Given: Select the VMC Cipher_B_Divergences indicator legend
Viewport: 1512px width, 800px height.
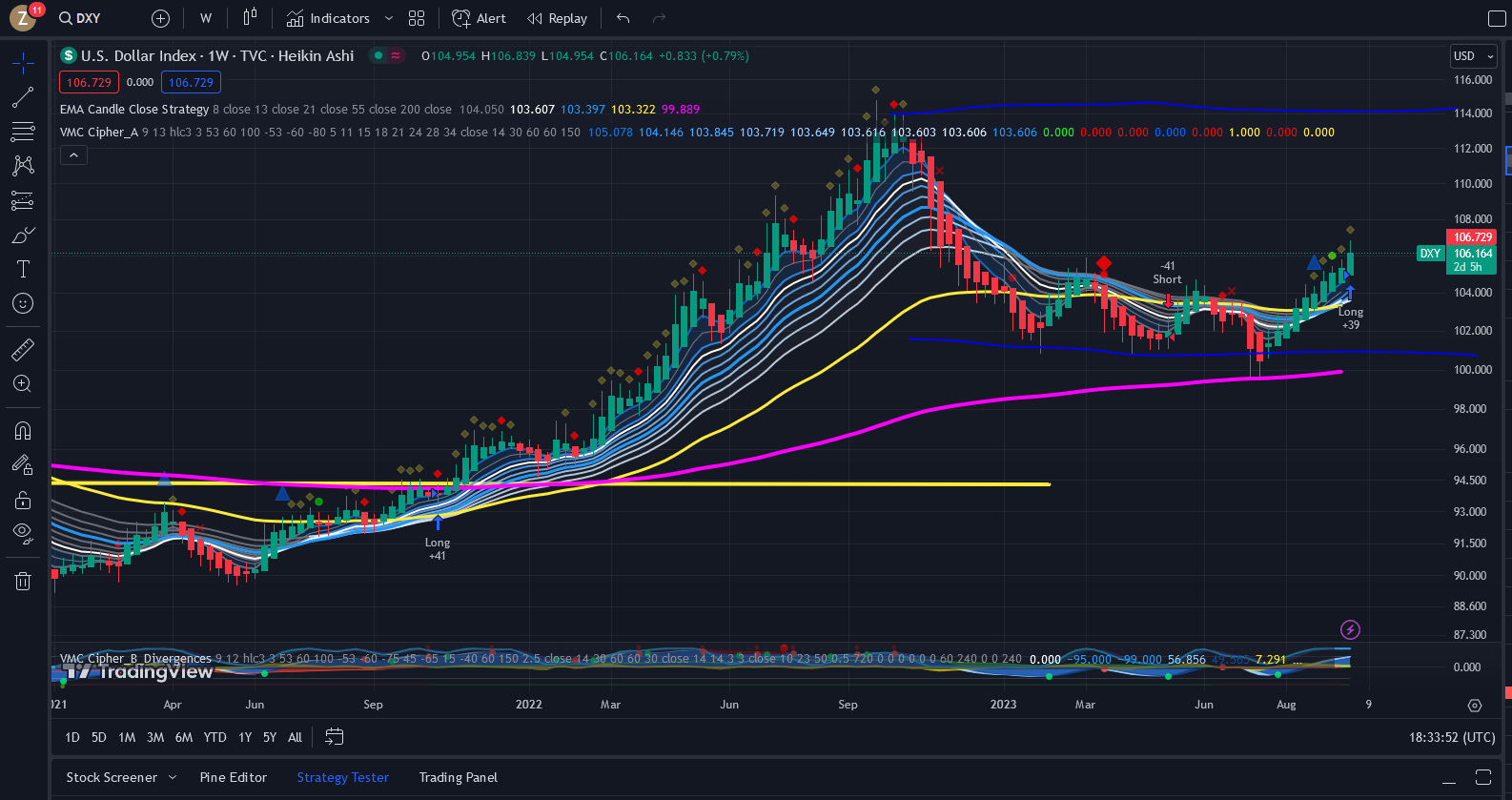Looking at the screenshot, I should (x=135, y=659).
